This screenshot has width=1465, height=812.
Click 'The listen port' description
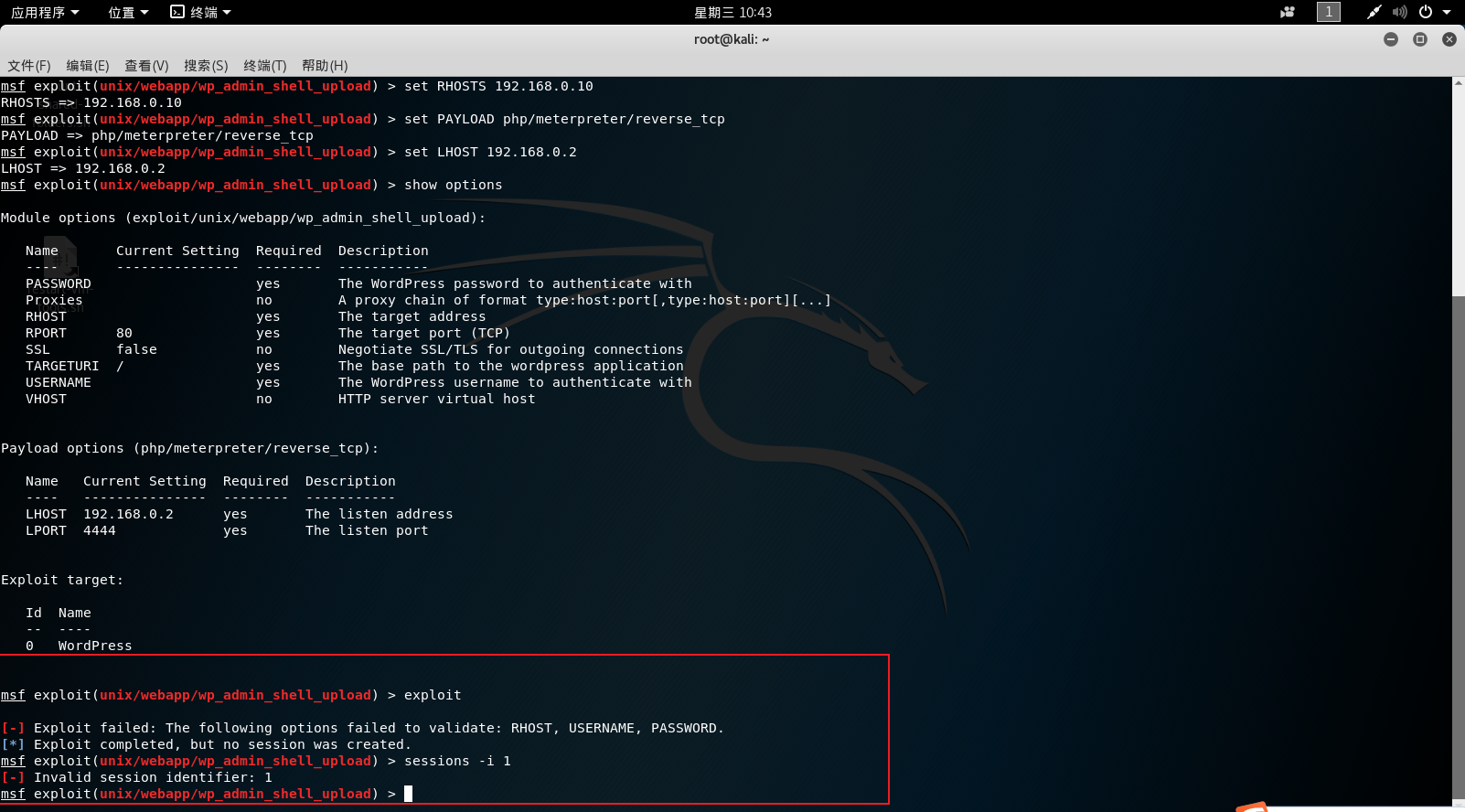click(x=367, y=530)
